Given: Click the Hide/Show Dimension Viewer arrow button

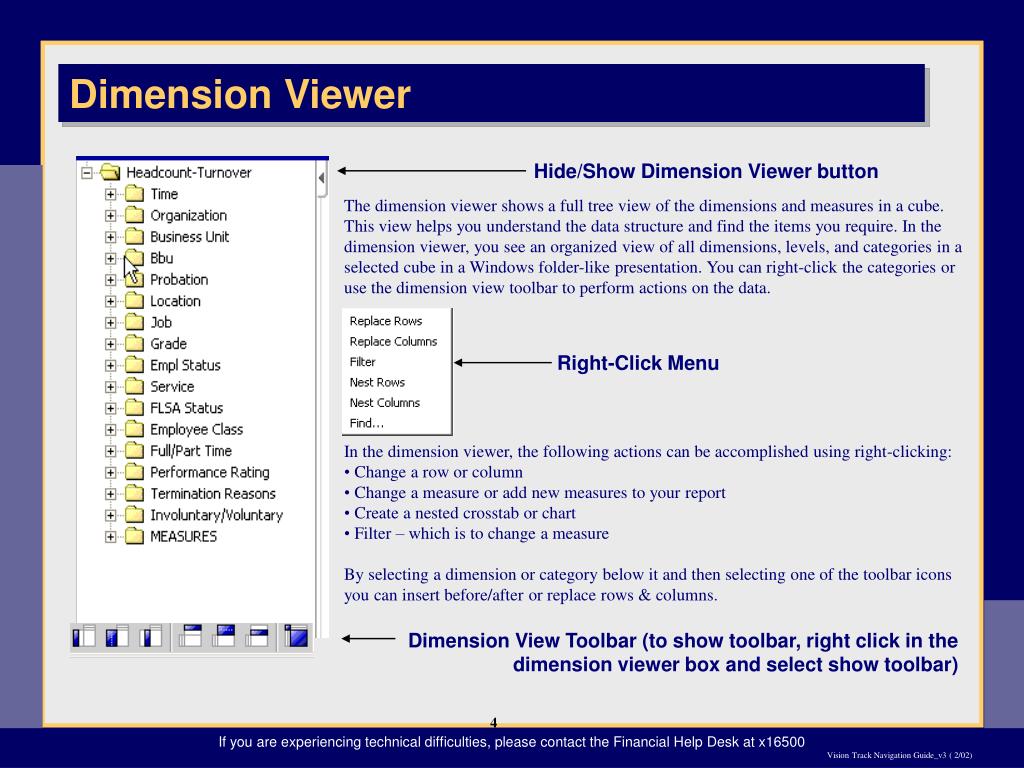Looking at the screenshot, I should [321, 178].
